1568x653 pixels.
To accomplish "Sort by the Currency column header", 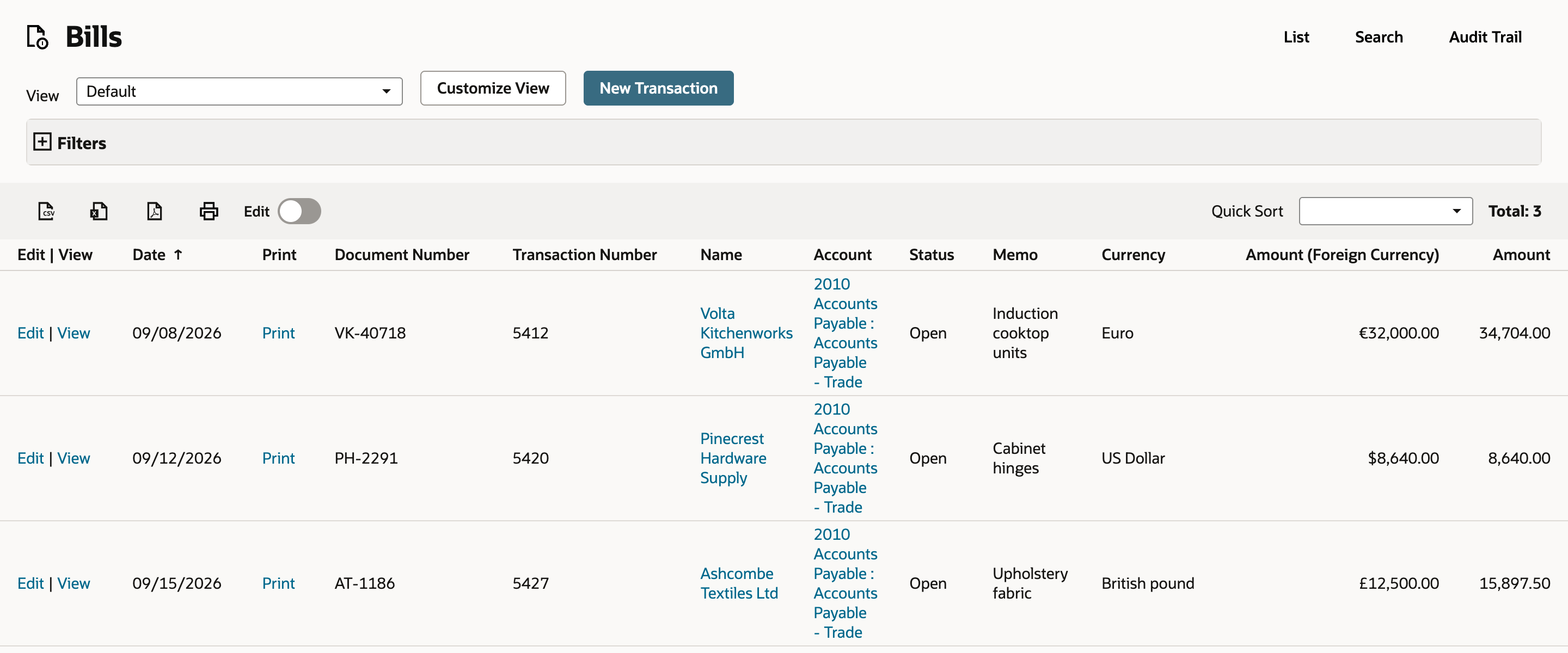I will coord(1133,254).
